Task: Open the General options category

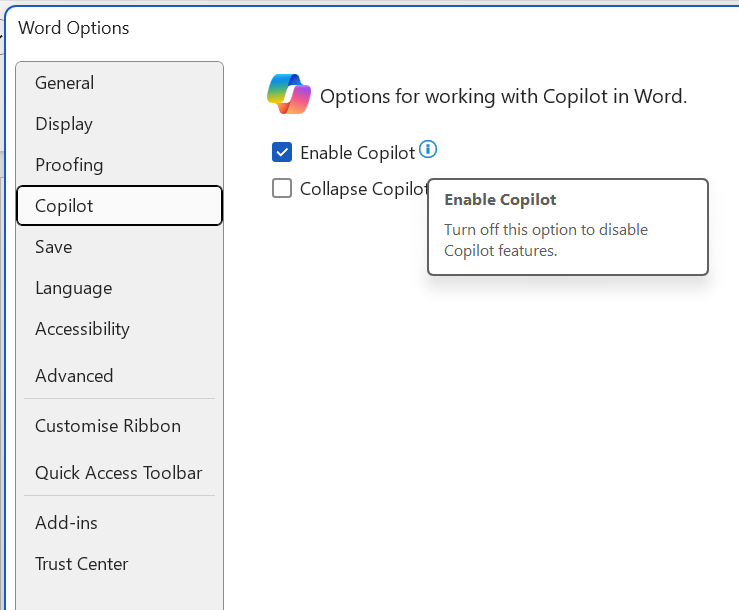Action: point(119,83)
